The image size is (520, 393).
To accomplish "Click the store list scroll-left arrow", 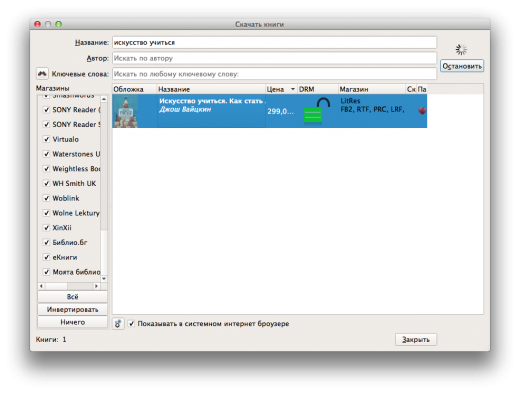I will click(41, 286).
